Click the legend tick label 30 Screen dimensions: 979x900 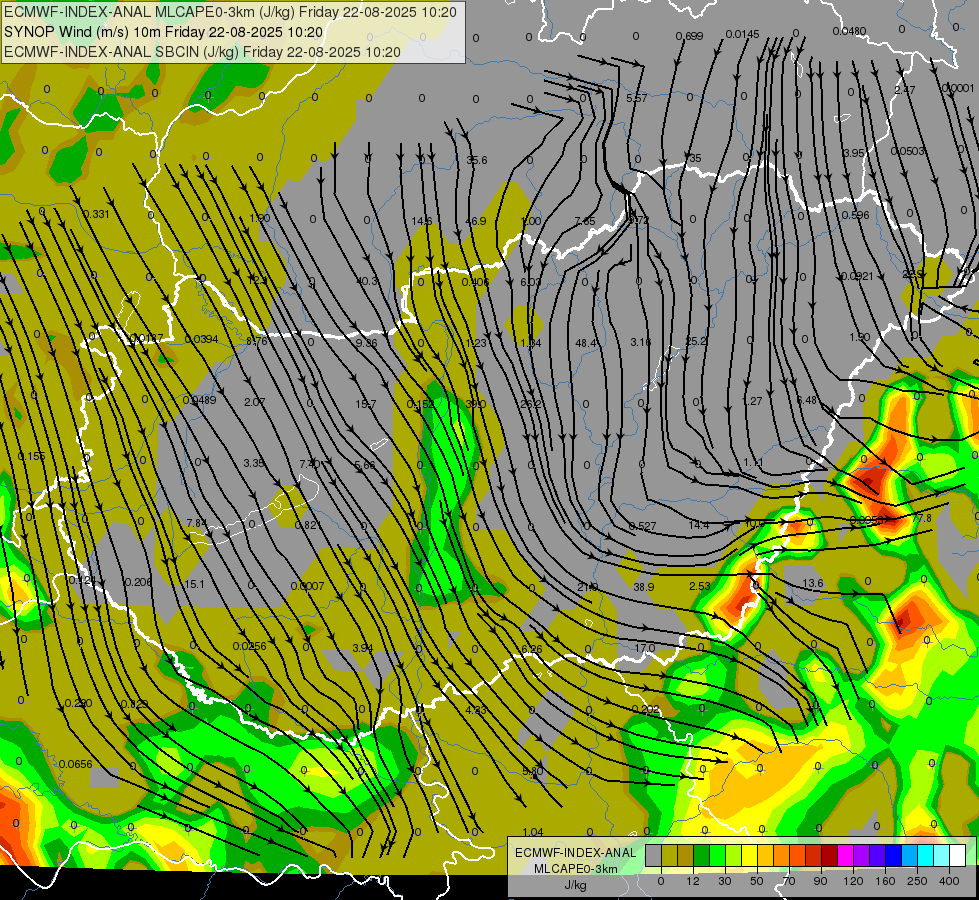coord(724,881)
